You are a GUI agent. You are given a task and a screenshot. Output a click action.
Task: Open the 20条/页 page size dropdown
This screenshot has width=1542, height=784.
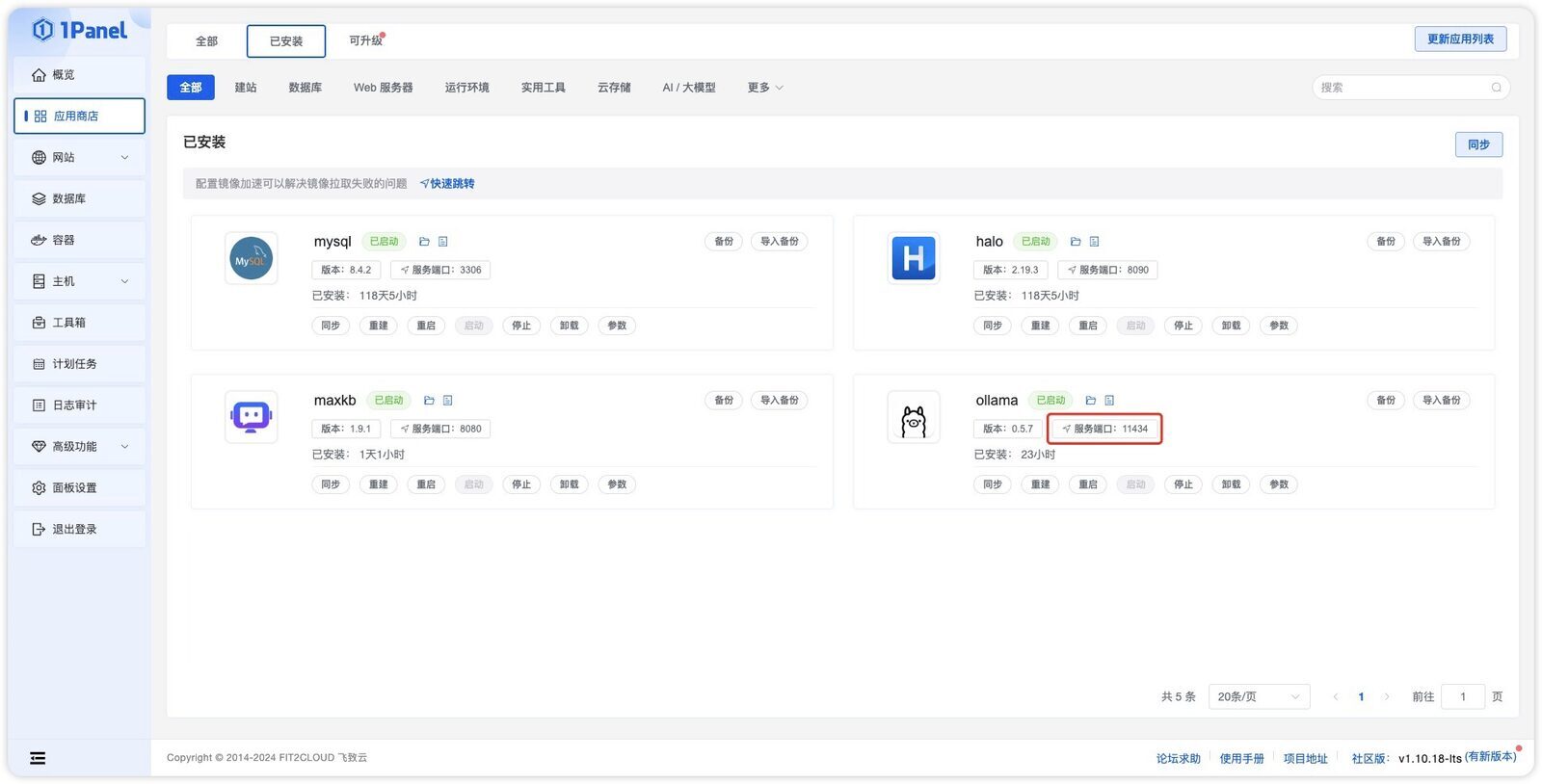click(1259, 696)
